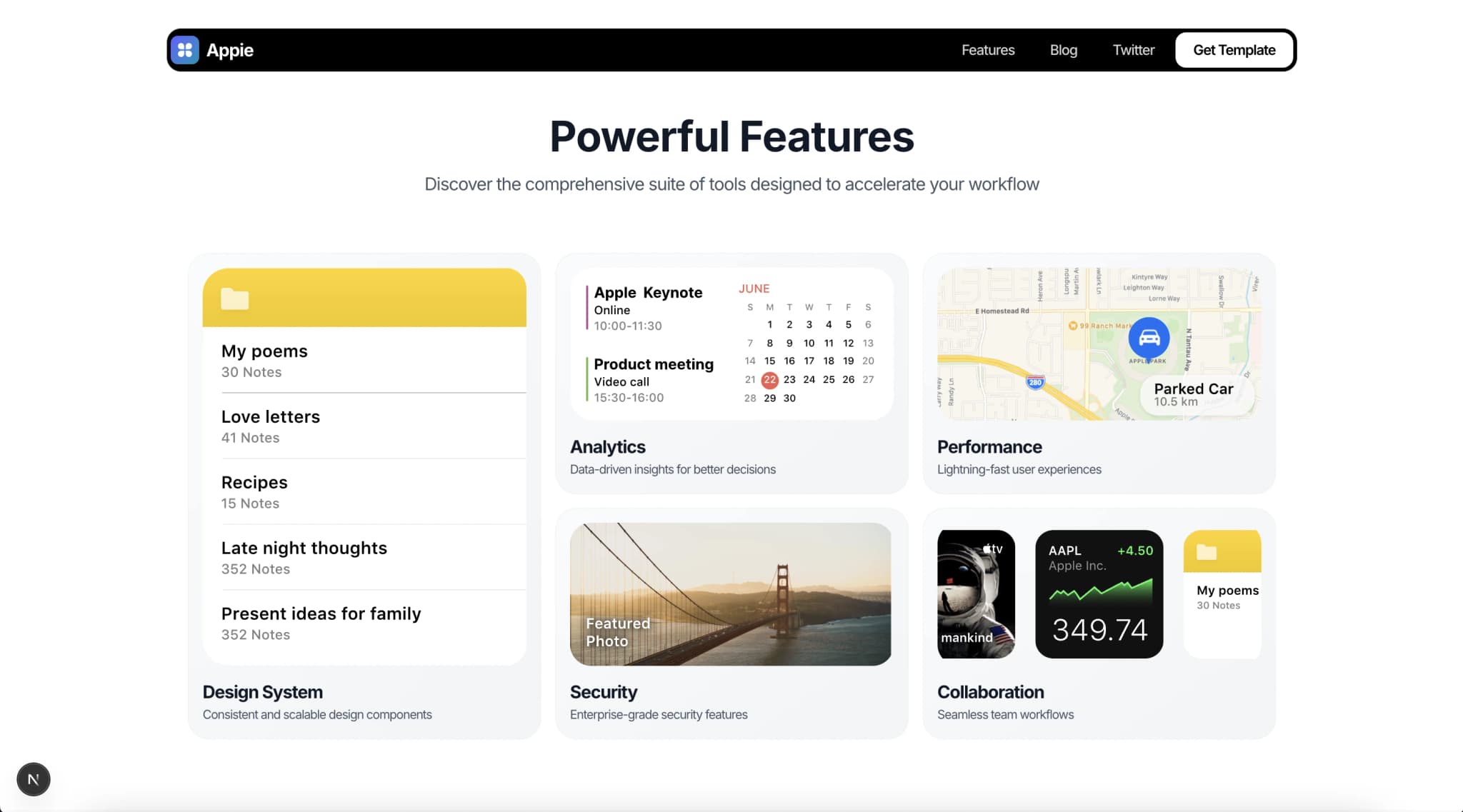Select the Apple Keynote event entry
The height and width of the screenshot is (812, 1463).
click(x=648, y=307)
